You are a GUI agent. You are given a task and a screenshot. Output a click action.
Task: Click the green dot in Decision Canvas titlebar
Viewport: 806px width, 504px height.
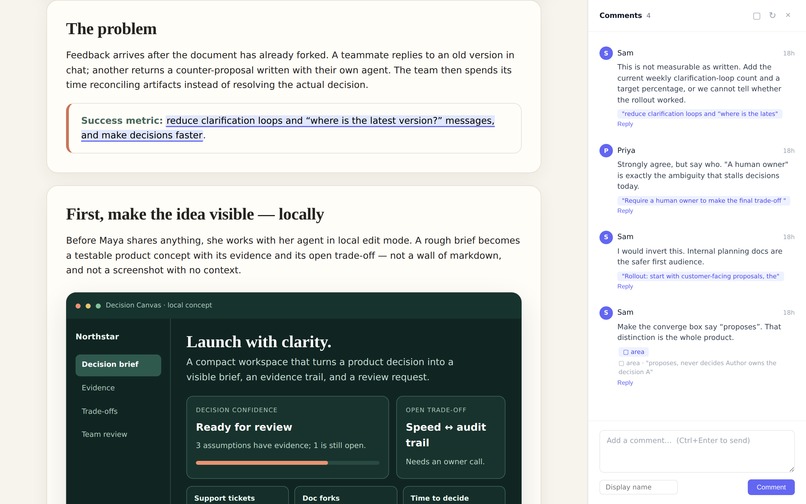[x=98, y=306]
